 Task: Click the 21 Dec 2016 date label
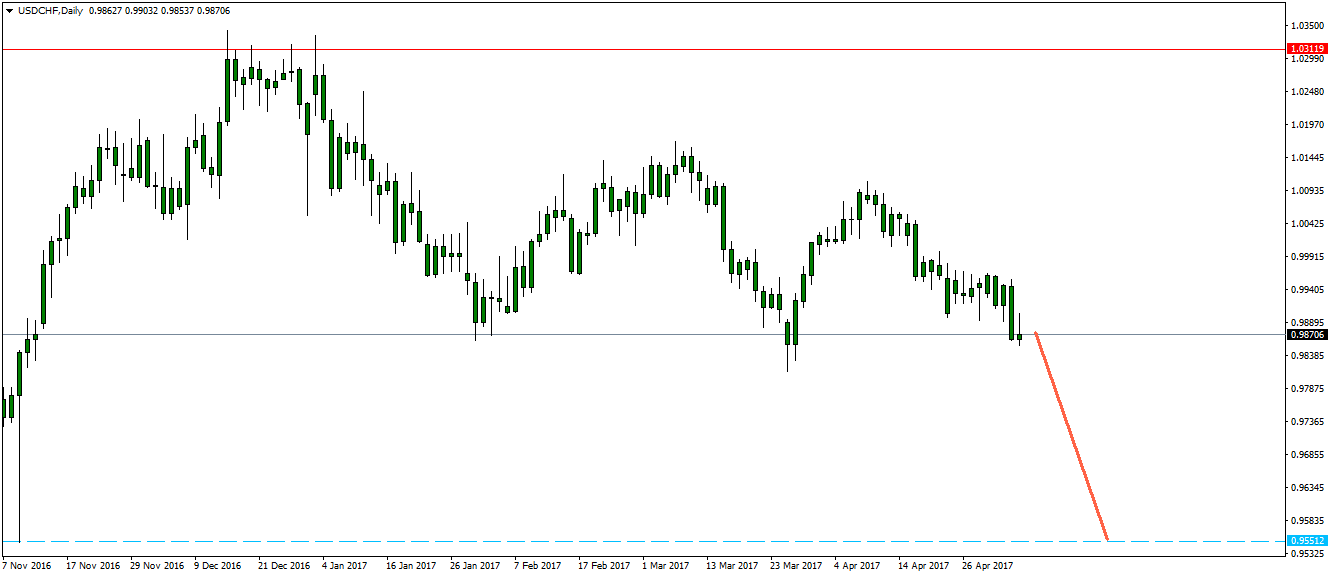[x=284, y=566]
